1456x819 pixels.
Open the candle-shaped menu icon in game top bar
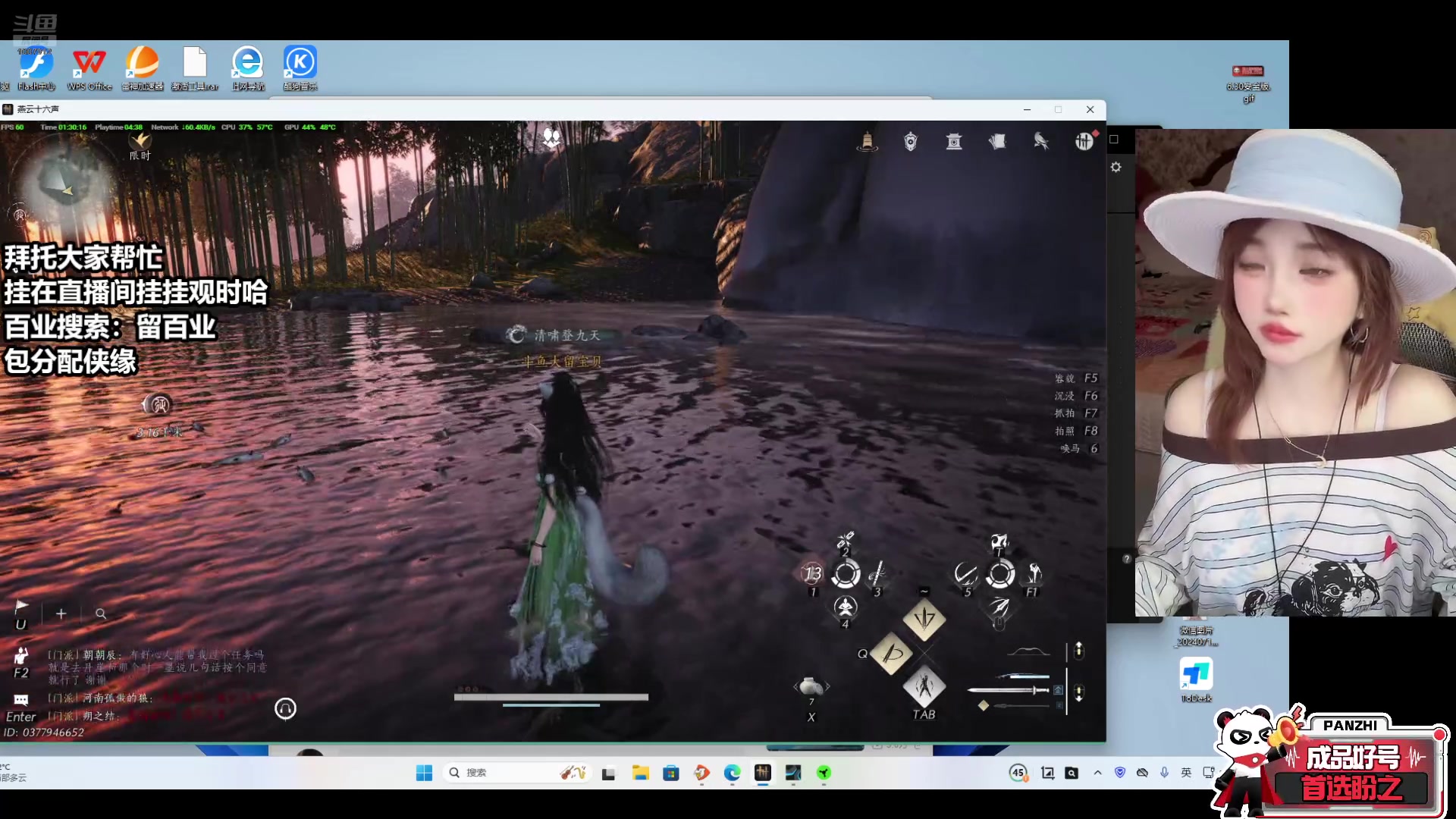pyautogui.click(x=867, y=141)
